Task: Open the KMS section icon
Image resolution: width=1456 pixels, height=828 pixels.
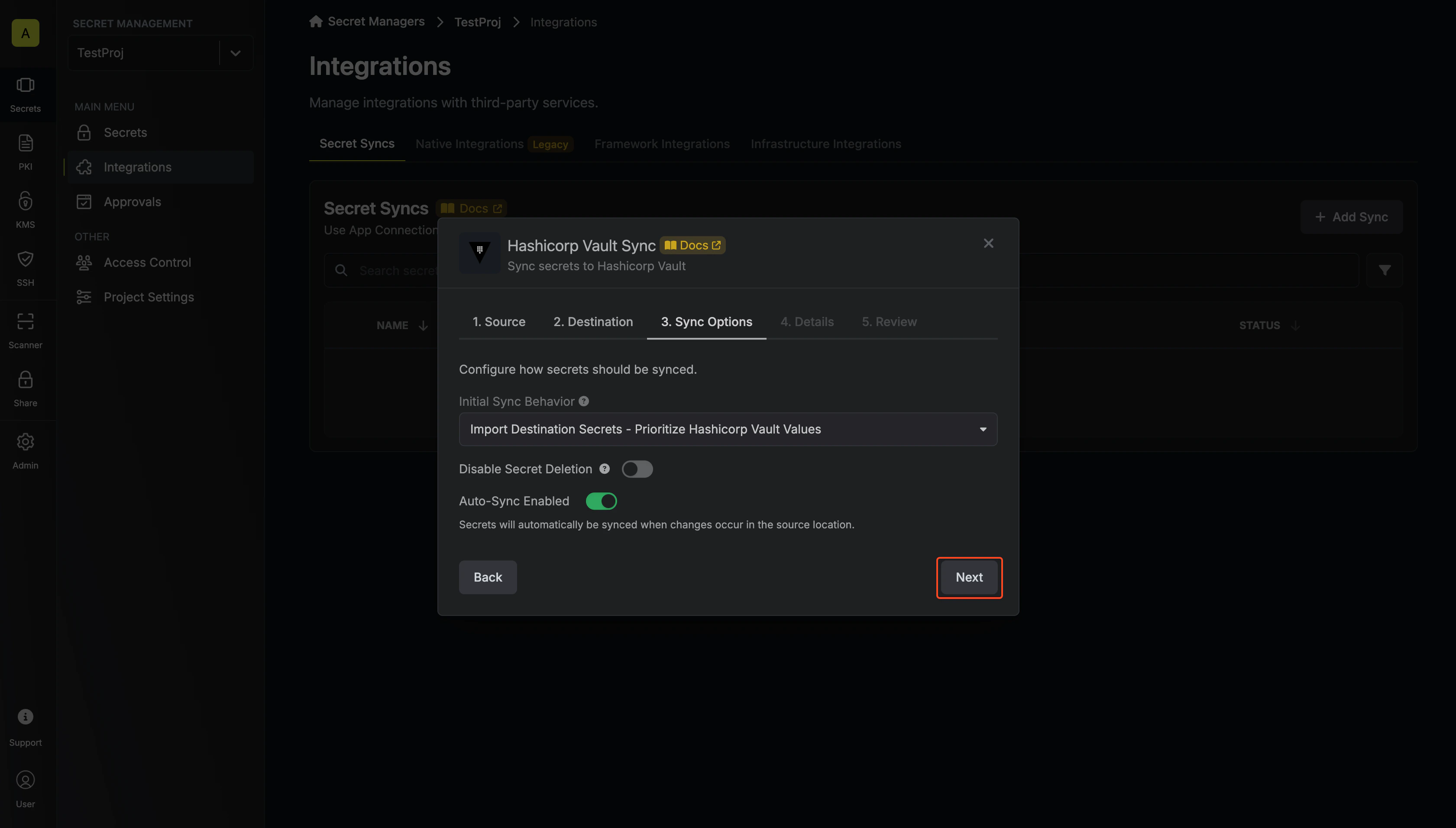Action: [25, 201]
